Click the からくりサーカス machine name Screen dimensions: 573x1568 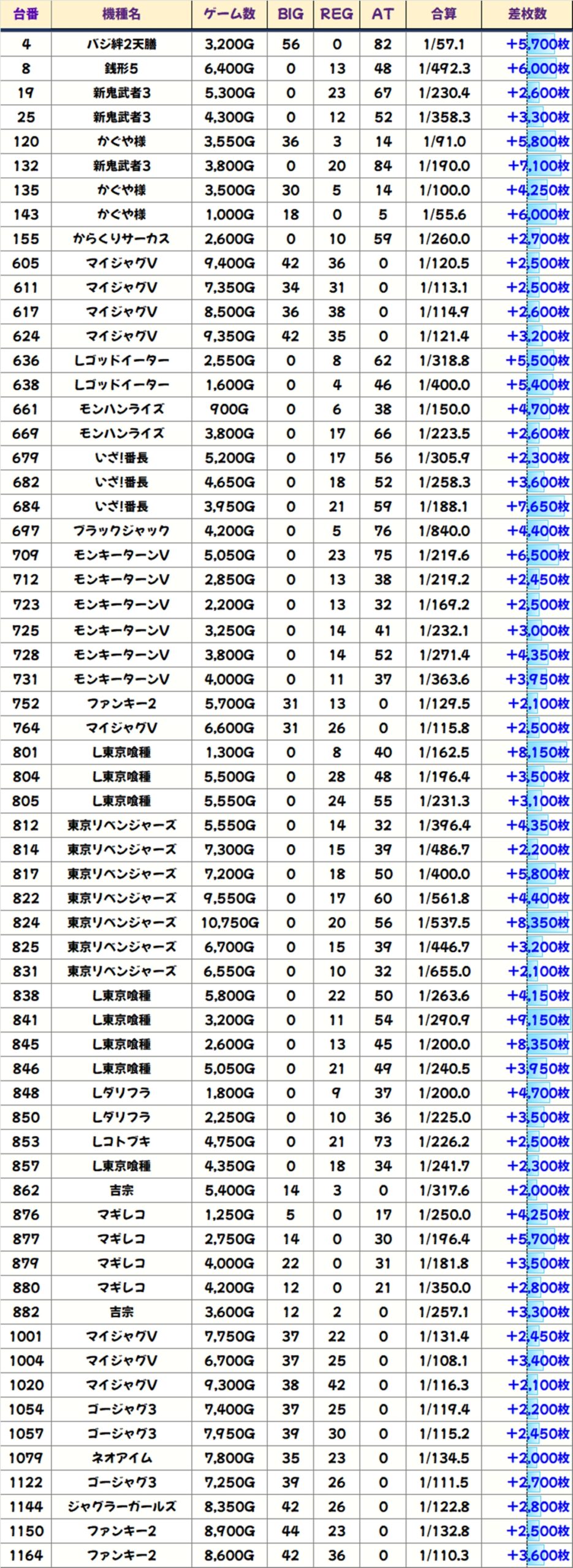[x=121, y=239]
